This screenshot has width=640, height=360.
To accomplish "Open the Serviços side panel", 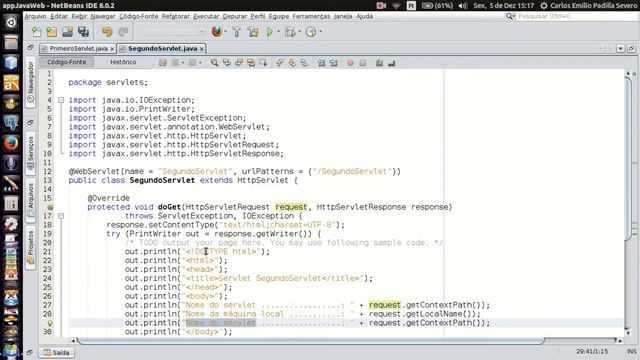I will pos(31,153).
